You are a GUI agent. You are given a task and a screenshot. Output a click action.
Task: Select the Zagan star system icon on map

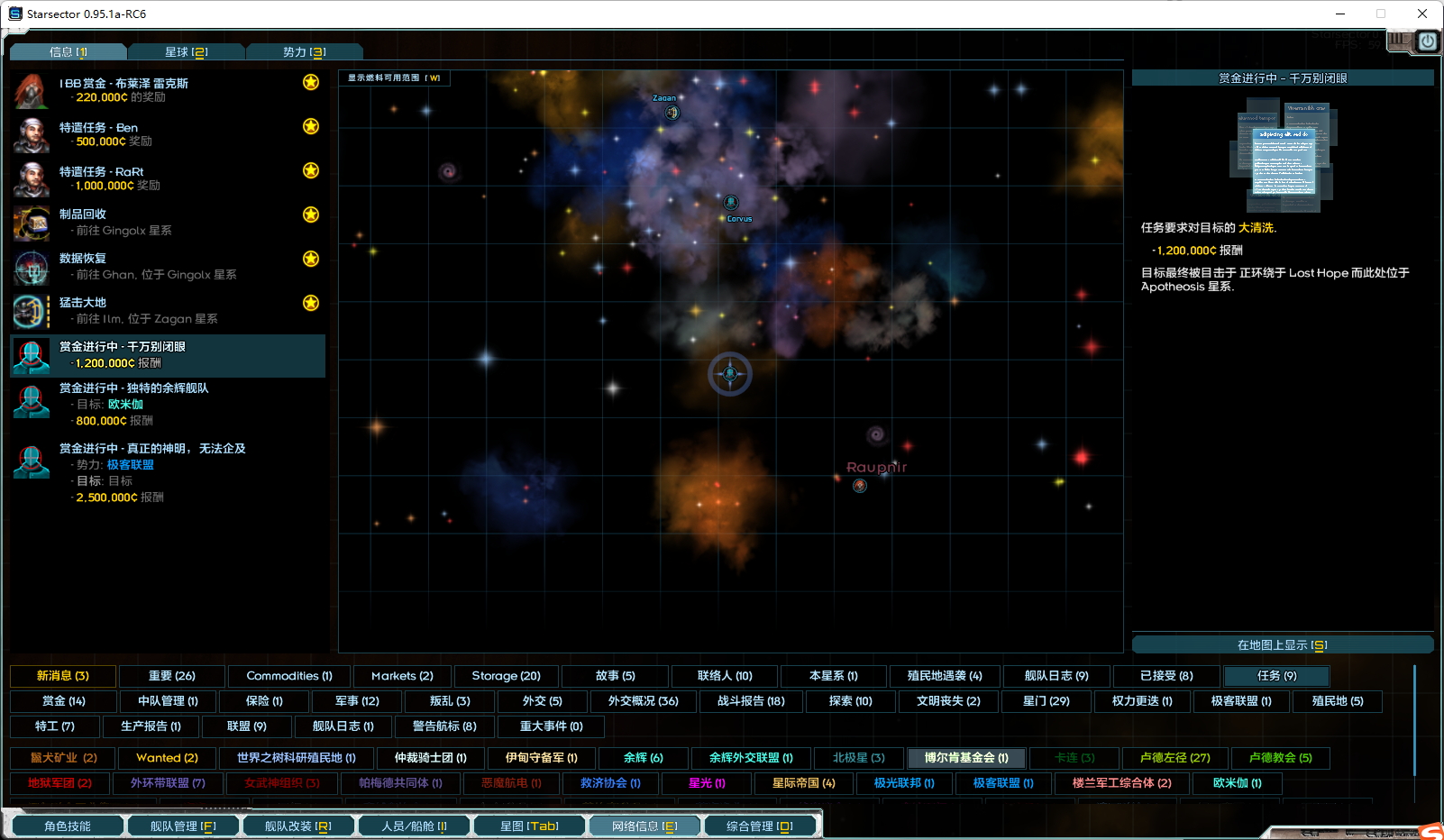(672, 113)
